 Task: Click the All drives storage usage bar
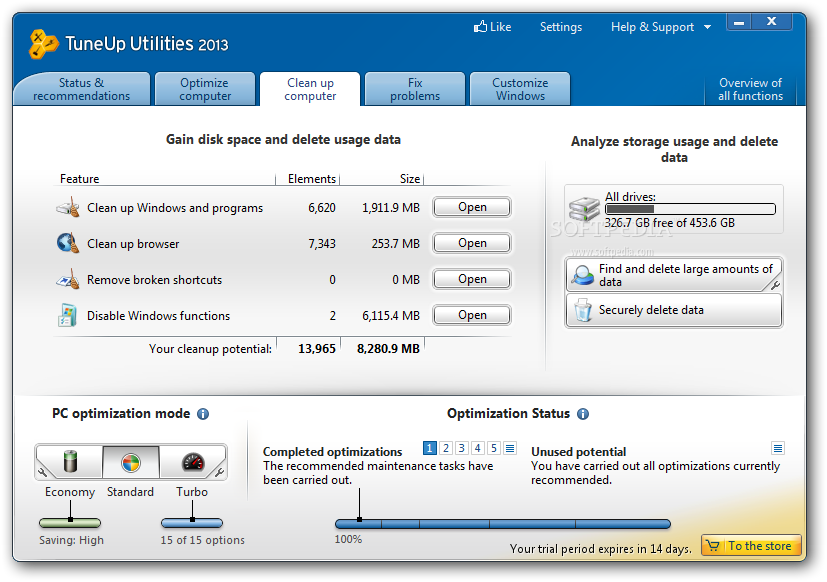pos(690,209)
